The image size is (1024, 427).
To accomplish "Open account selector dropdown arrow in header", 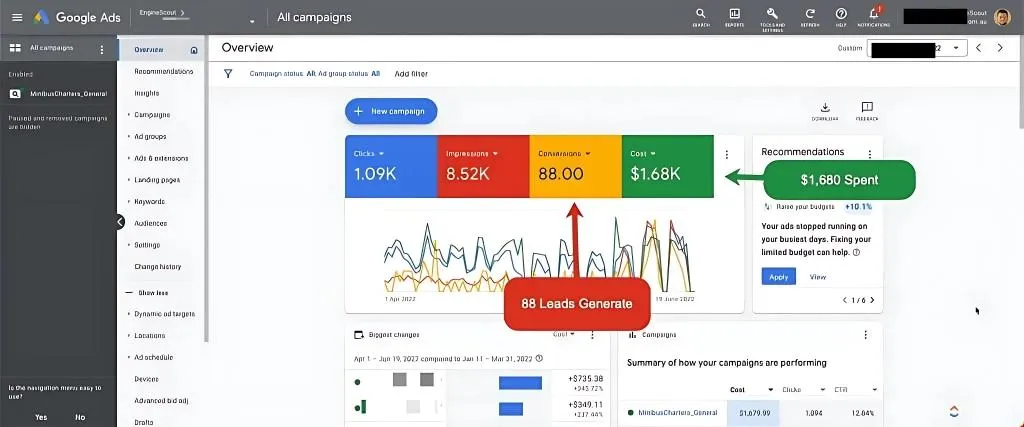I will [252, 21].
